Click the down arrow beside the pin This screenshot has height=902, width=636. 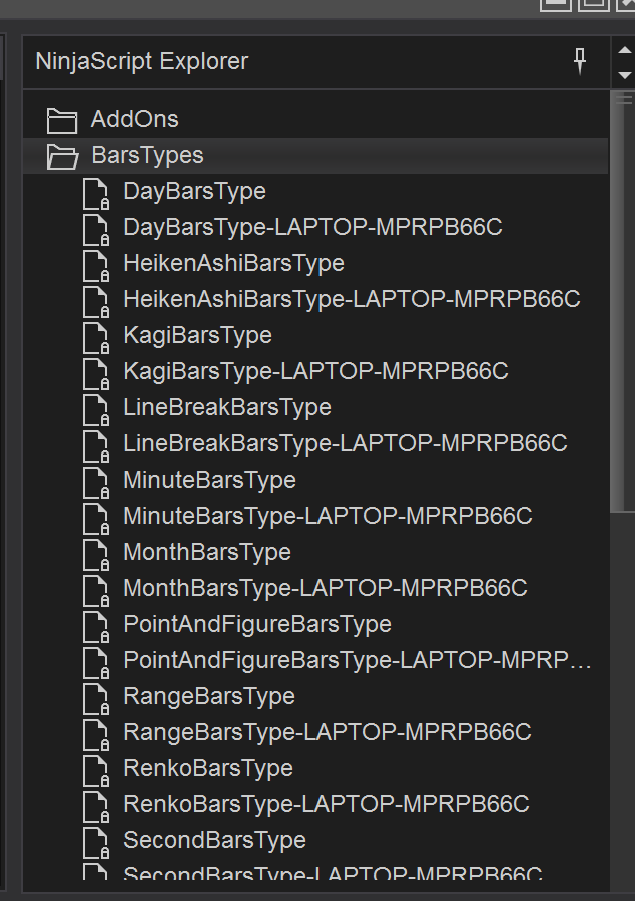(625, 75)
